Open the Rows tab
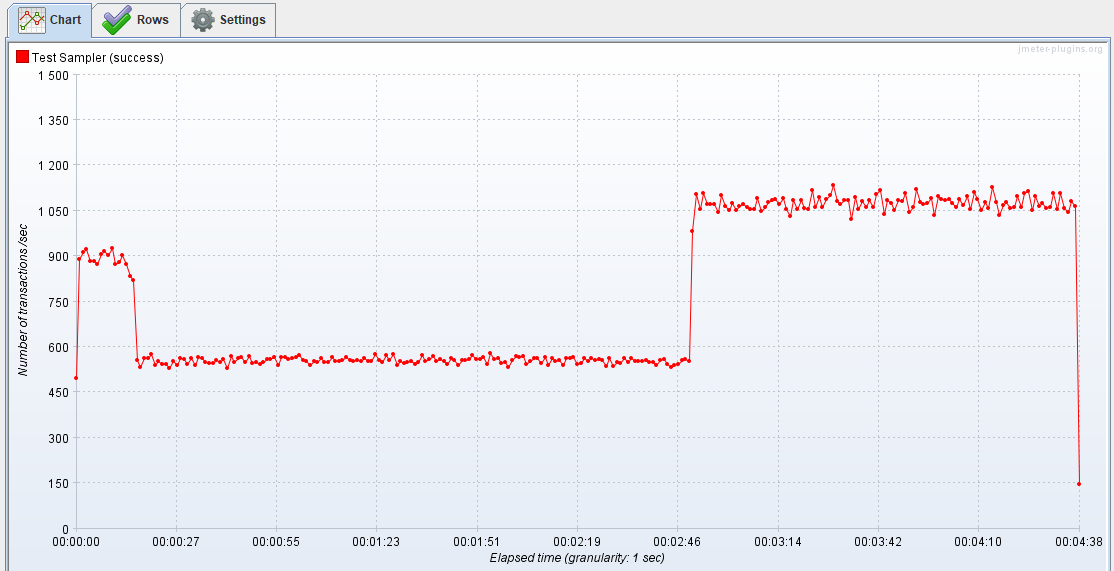The height and width of the screenshot is (571, 1114). click(x=136, y=20)
